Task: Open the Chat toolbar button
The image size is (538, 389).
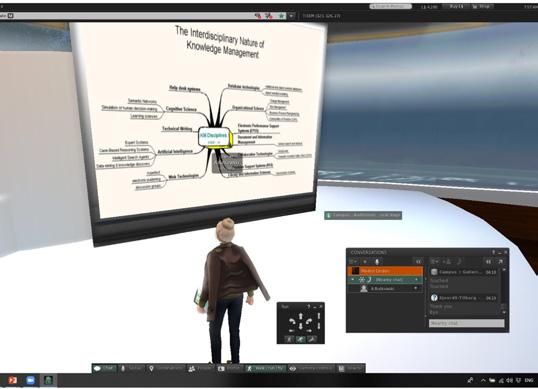Action: tap(105, 368)
